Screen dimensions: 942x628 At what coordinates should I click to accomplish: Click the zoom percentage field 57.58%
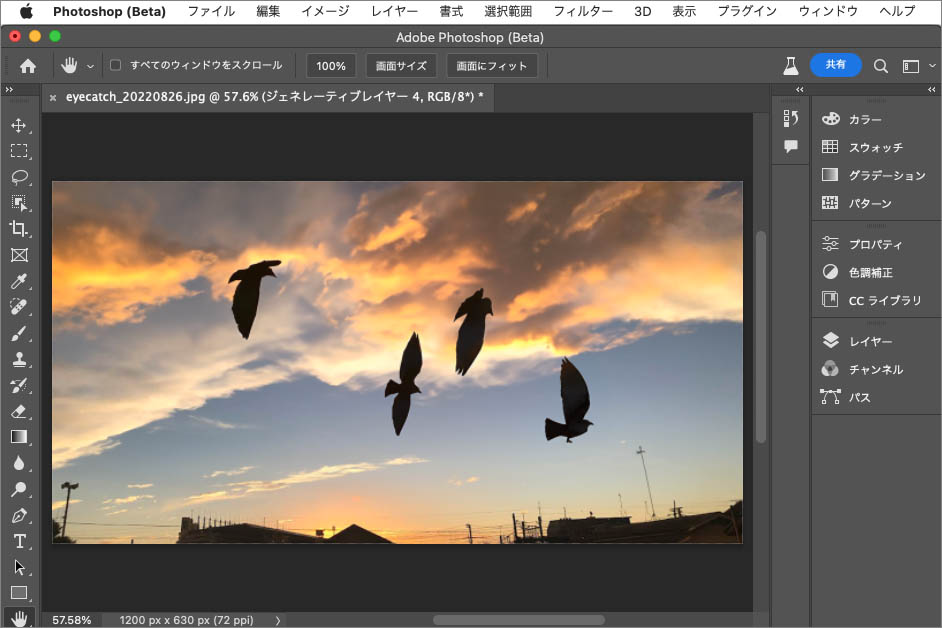pos(72,620)
